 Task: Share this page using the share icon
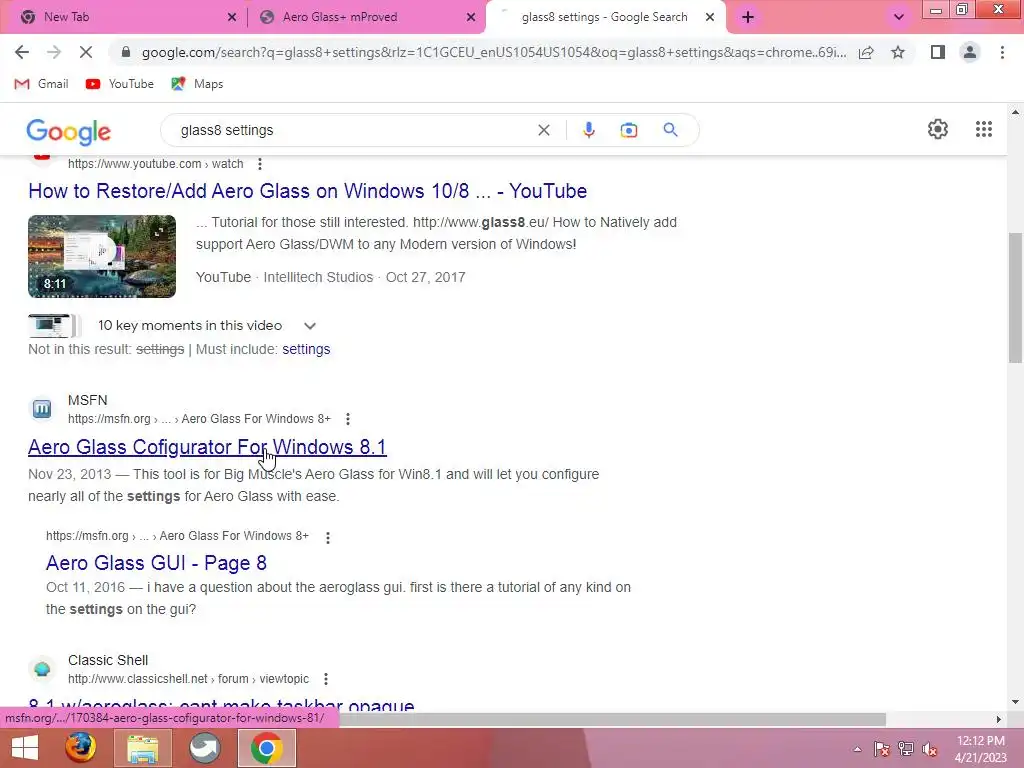[x=866, y=52]
